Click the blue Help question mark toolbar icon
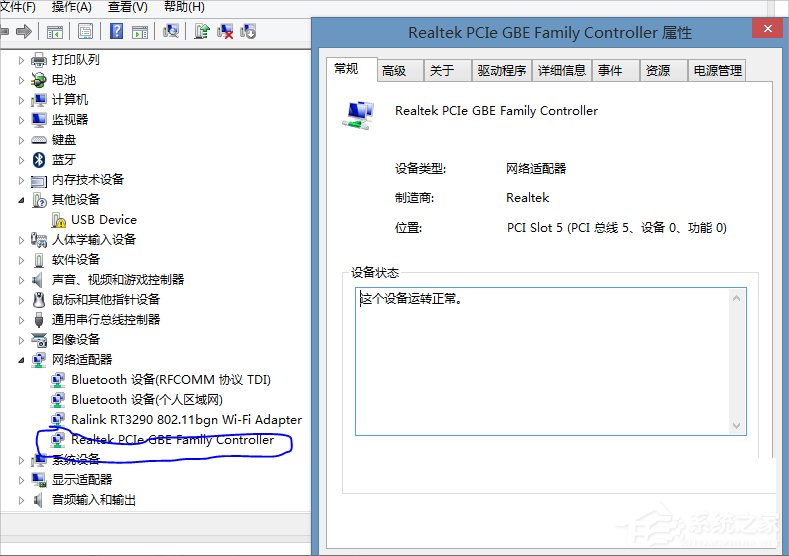The width and height of the screenshot is (789, 556). 116,32
